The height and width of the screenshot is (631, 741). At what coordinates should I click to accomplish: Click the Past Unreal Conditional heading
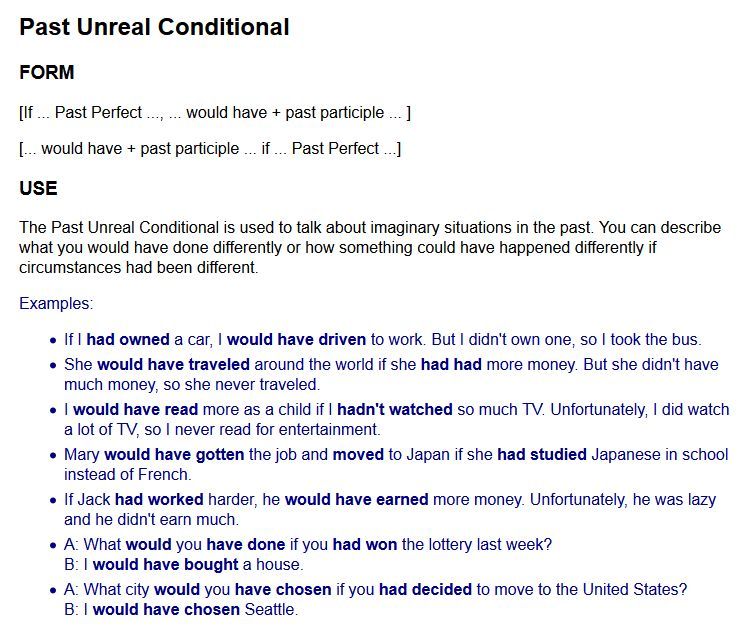tap(154, 27)
